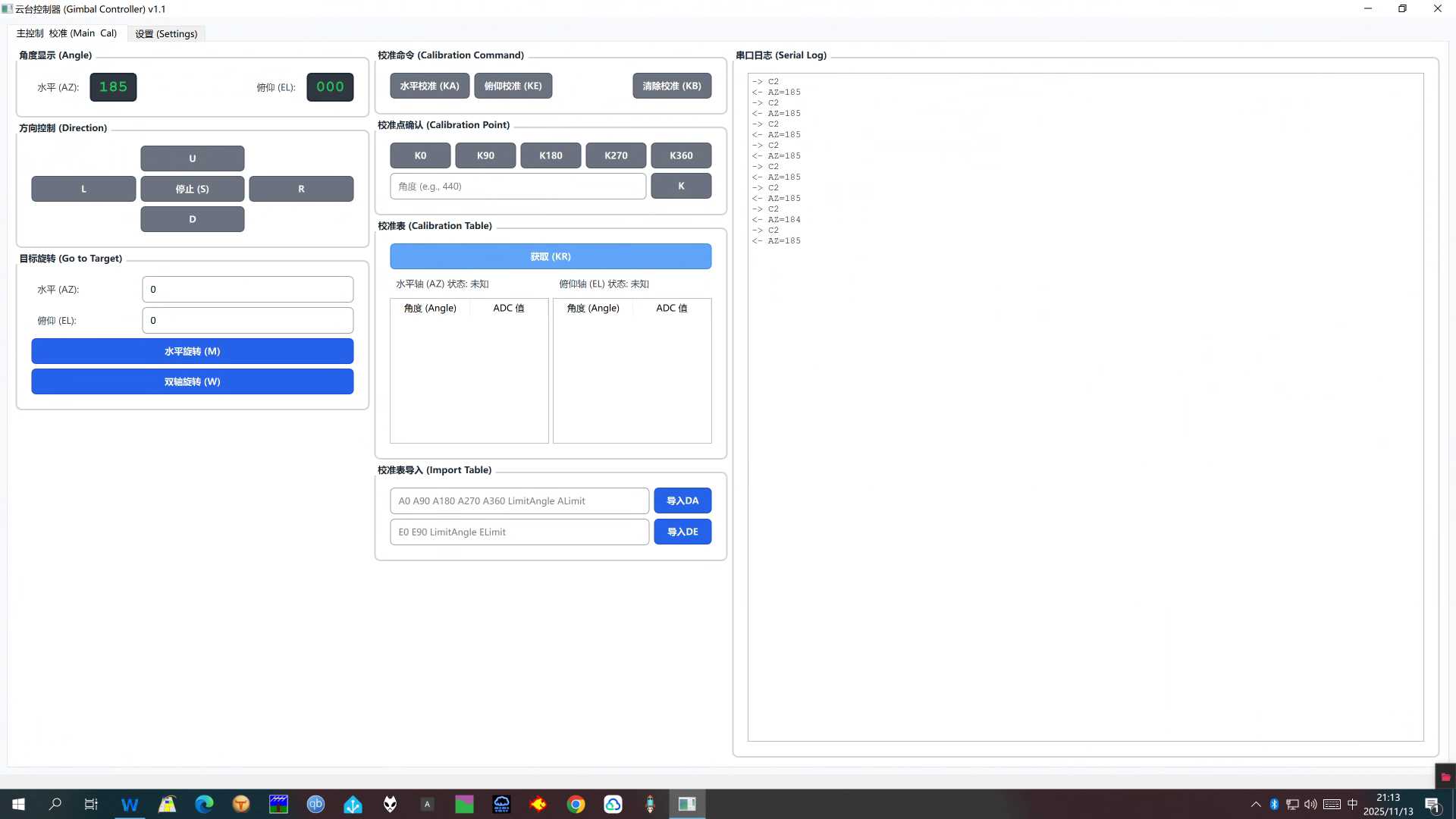1456x819 pixels.
Task: Open the Word app in taskbar
Action: pos(130,805)
